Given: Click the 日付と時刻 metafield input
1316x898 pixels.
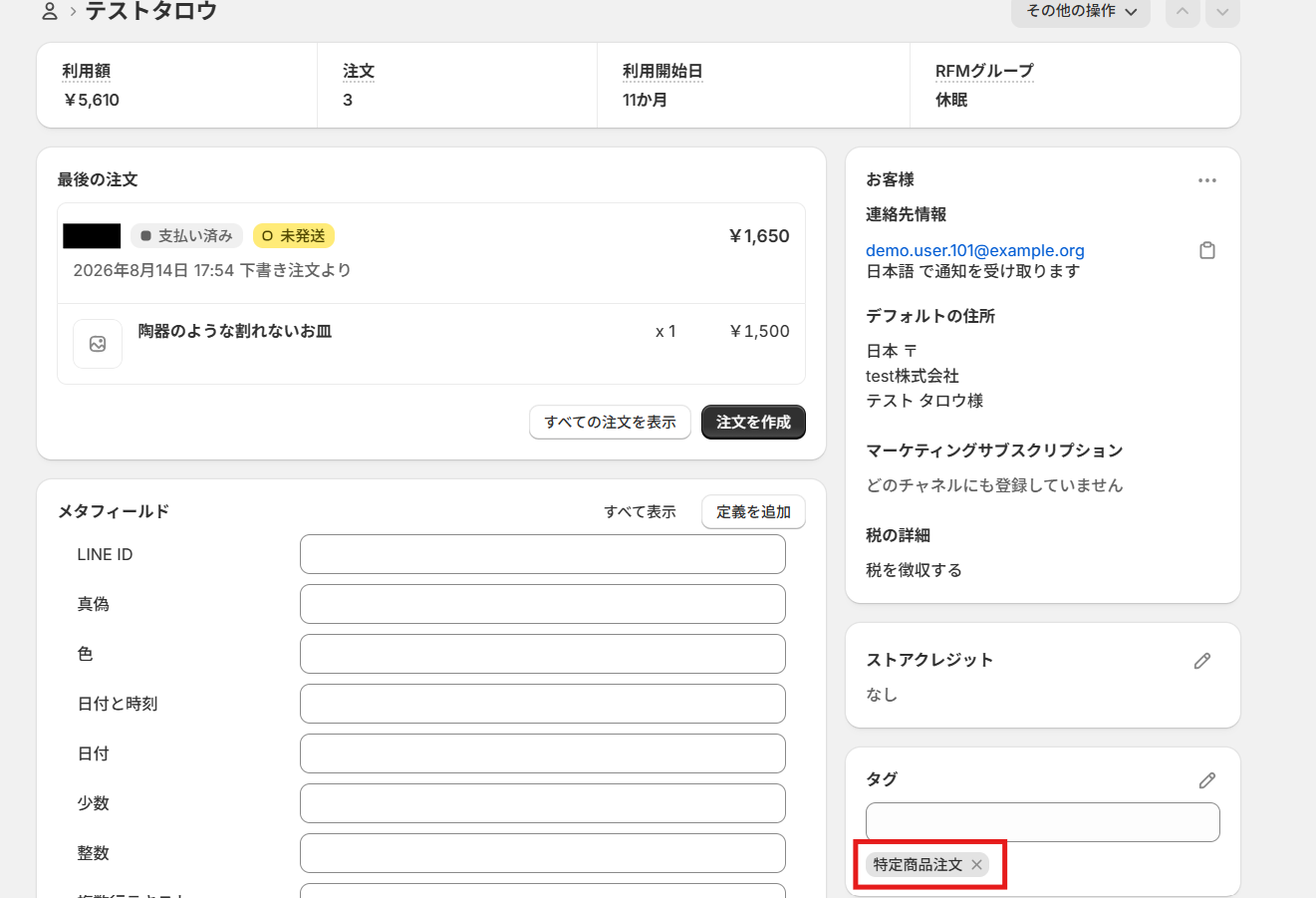Looking at the screenshot, I should (543, 704).
